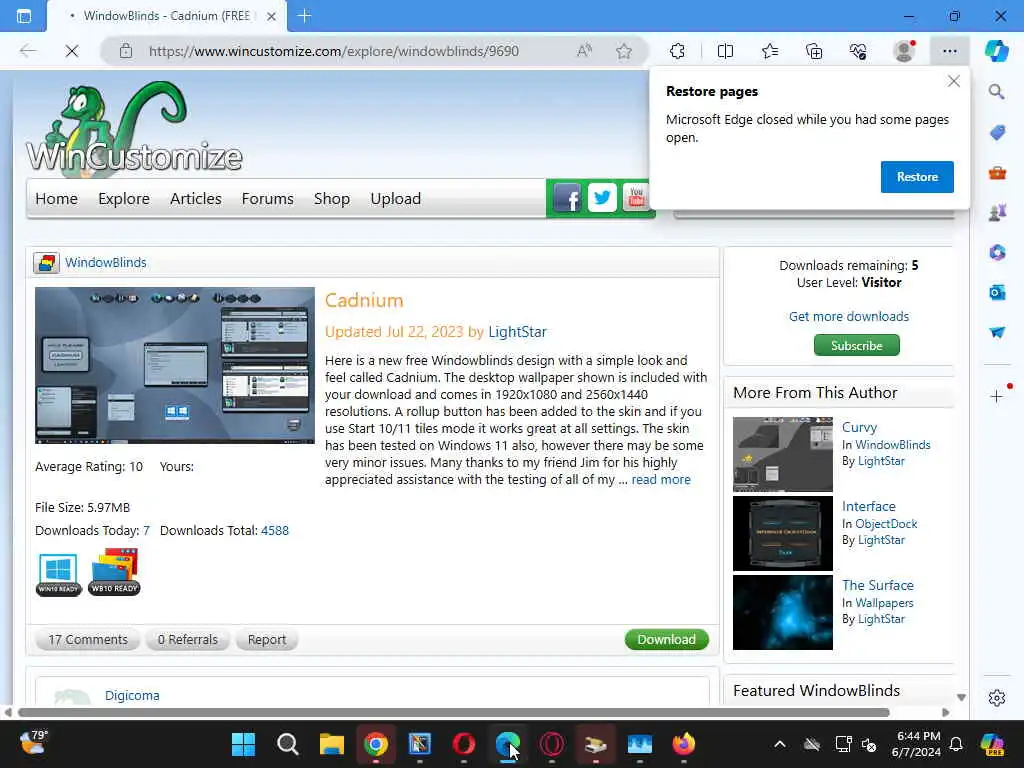Open Browser essentials heart icon
Screen dimensions: 1024x768
[858, 51]
